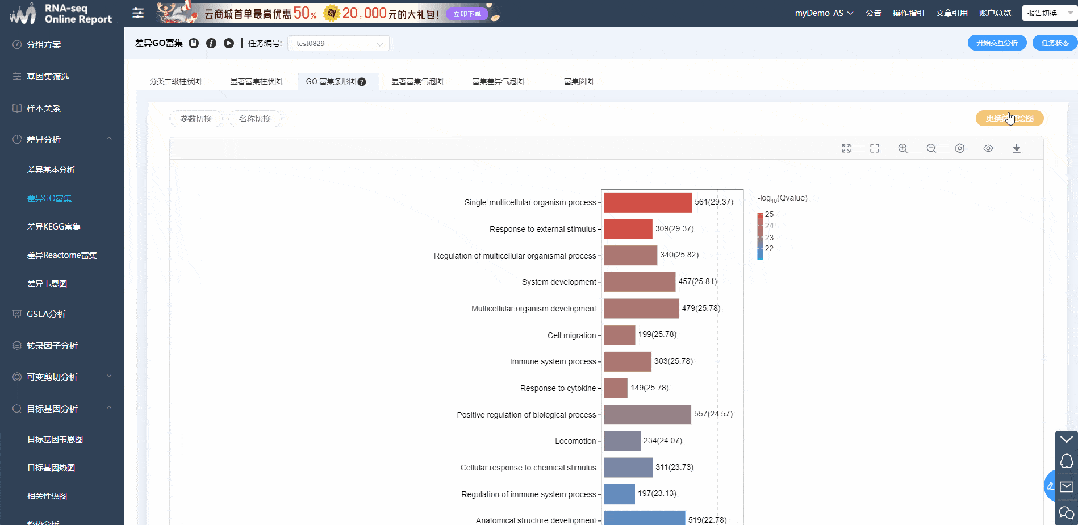
Task: Toggle the eye visibility icon in chart toolbar
Action: [988, 148]
